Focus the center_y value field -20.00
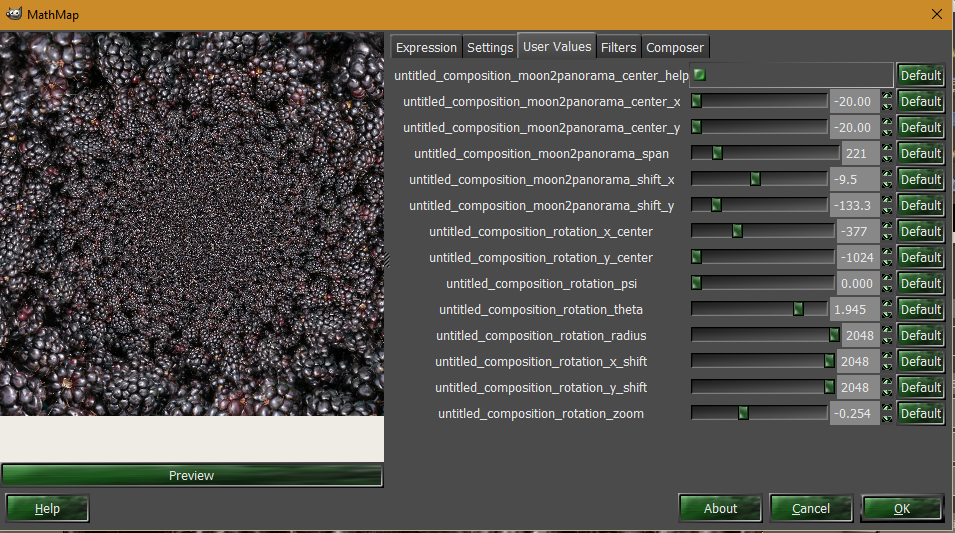The image size is (955, 533). tap(855, 128)
